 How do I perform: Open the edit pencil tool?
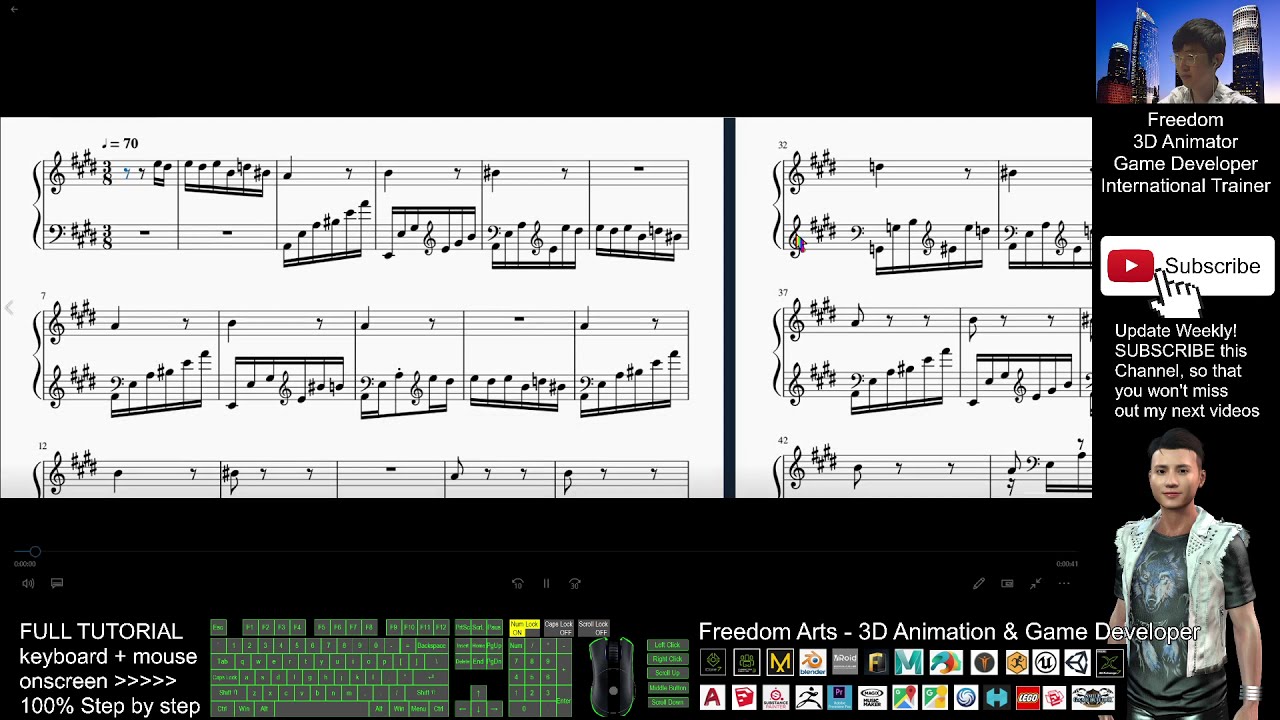click(978, 583)
